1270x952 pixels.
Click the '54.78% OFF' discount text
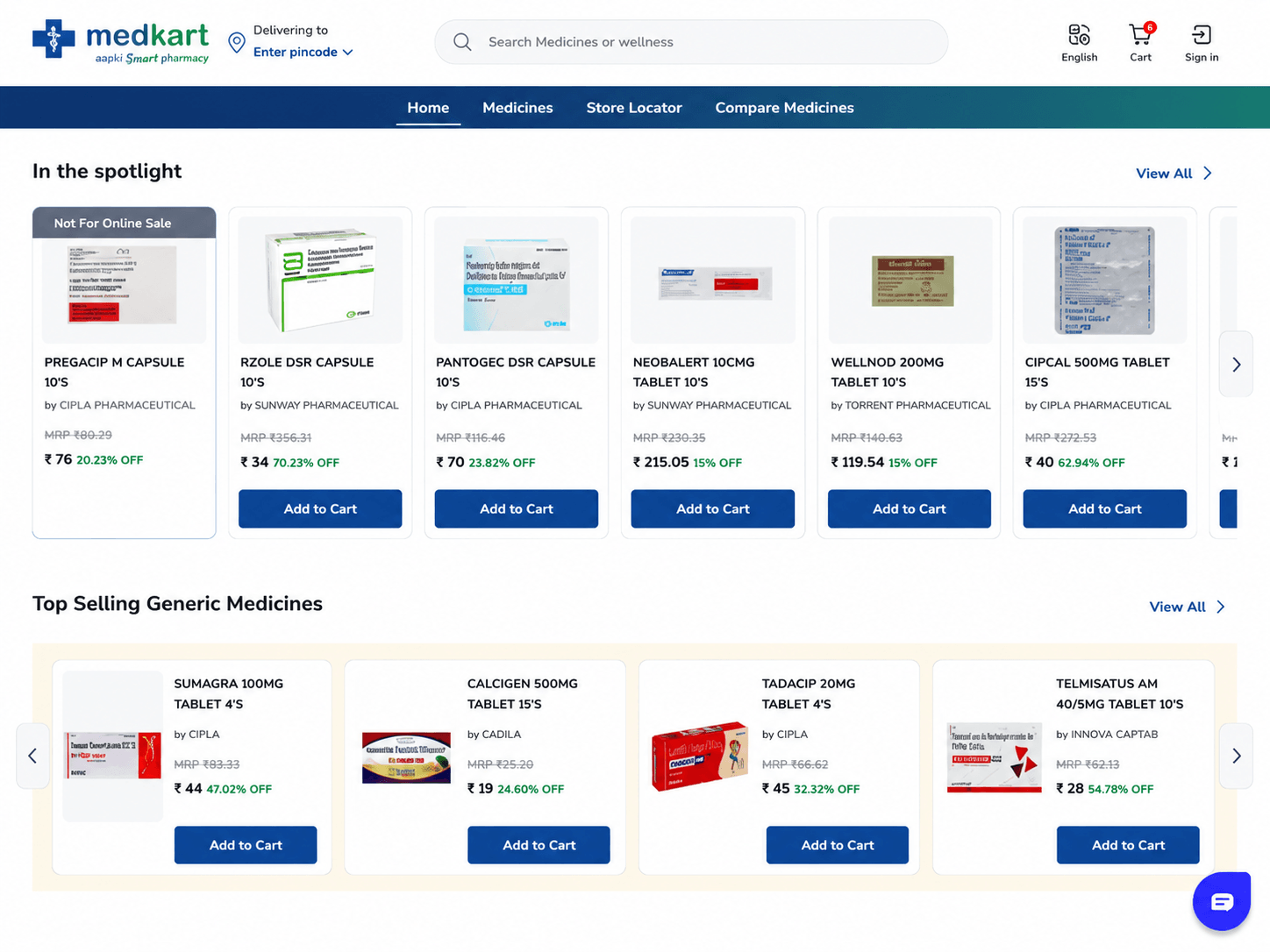(x=1121, y=789)
